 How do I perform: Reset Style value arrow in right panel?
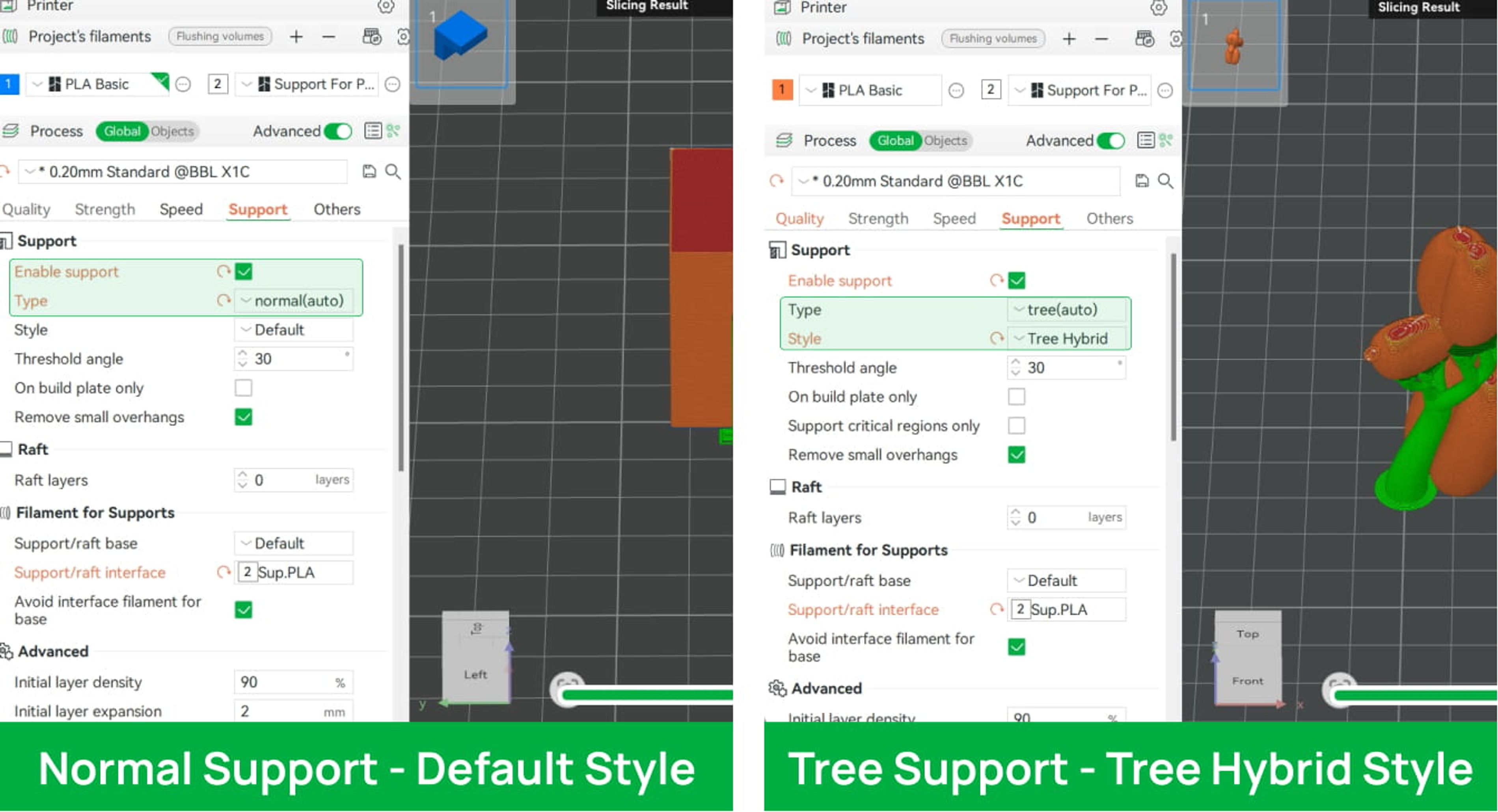[997, 339]
